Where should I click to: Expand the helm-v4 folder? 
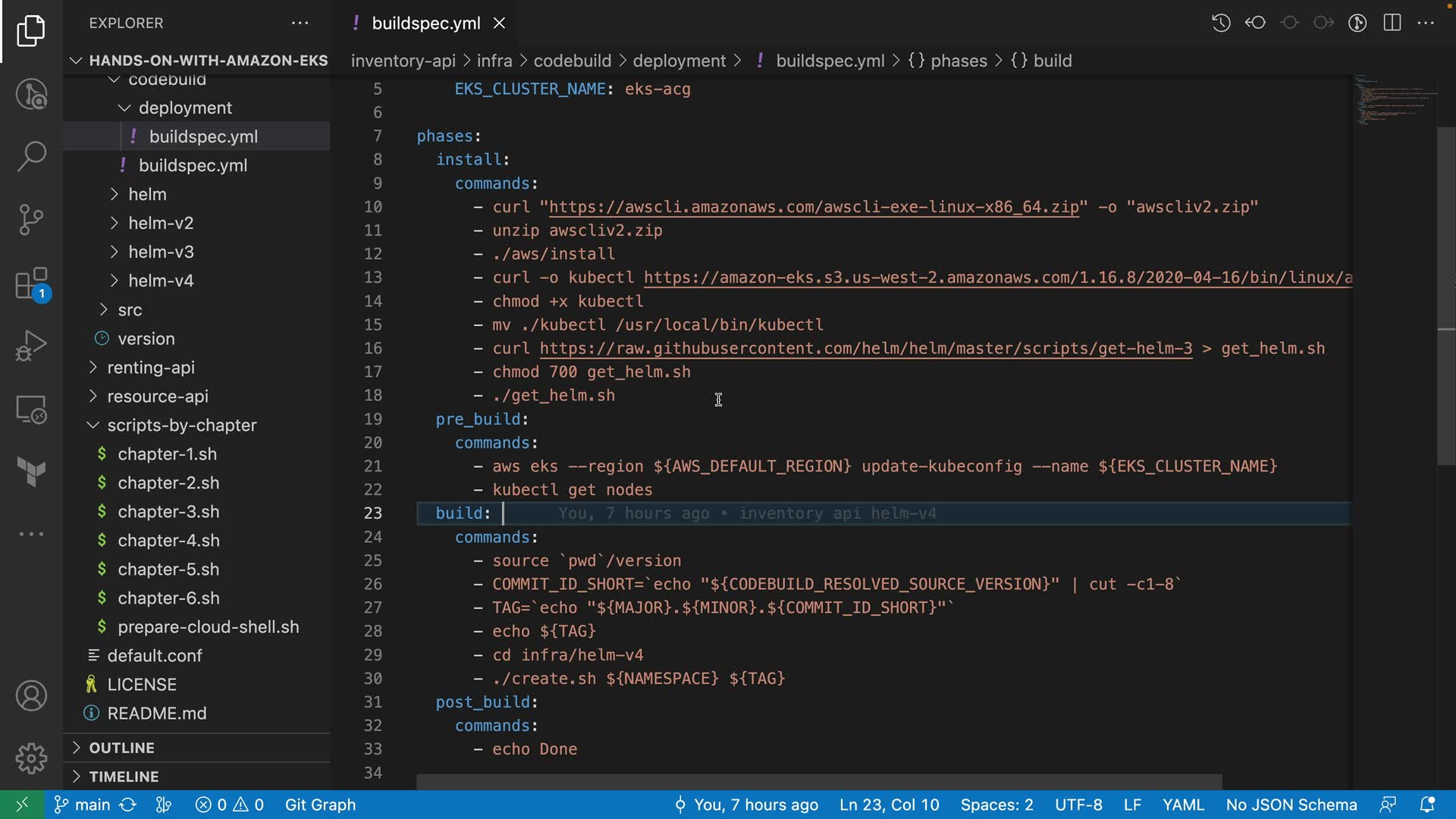161,281
